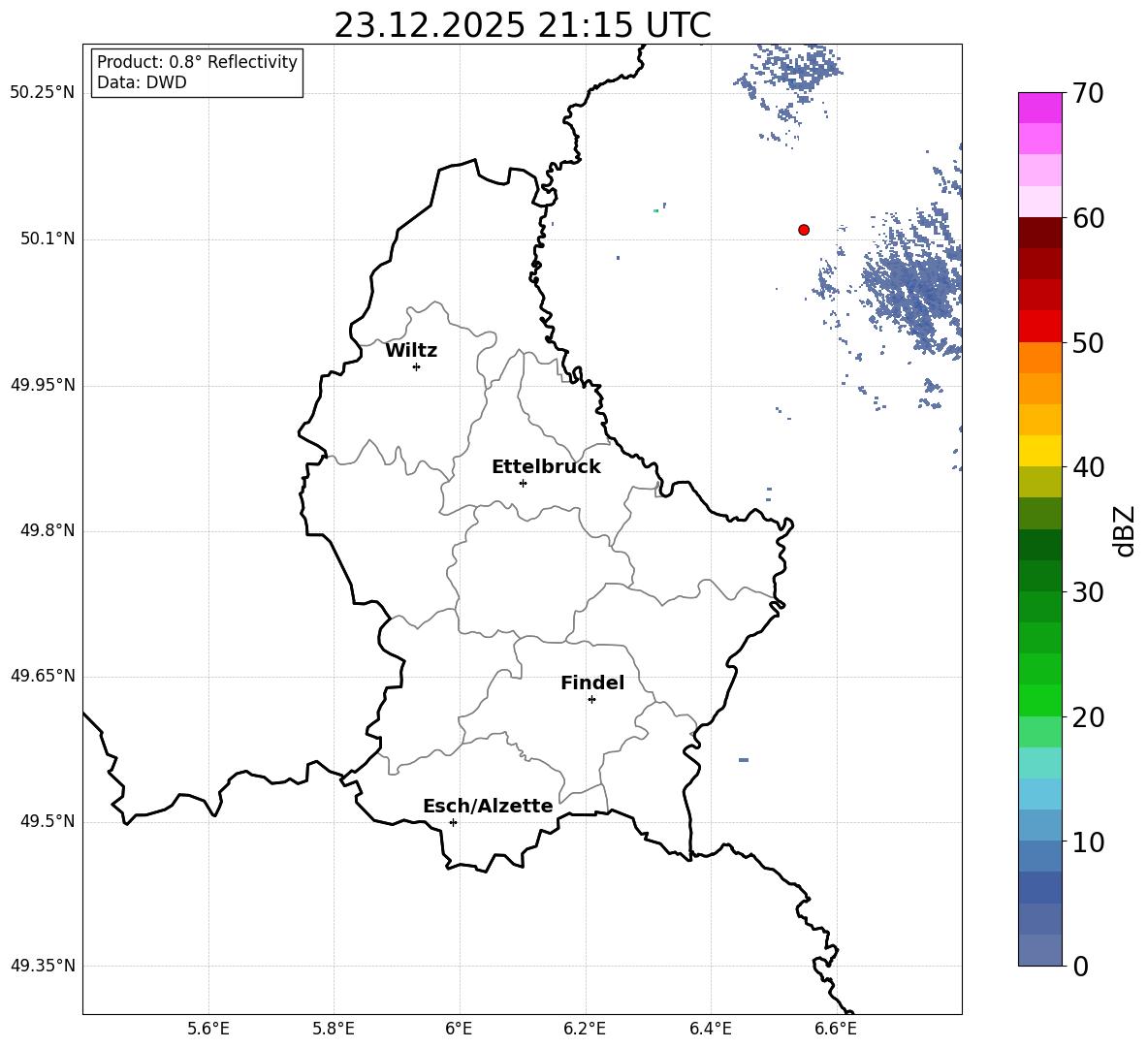Viewport: 1148px width, 1048px height.
Task: Click the Data: DWD text
Action: click(x=142, y=82)
